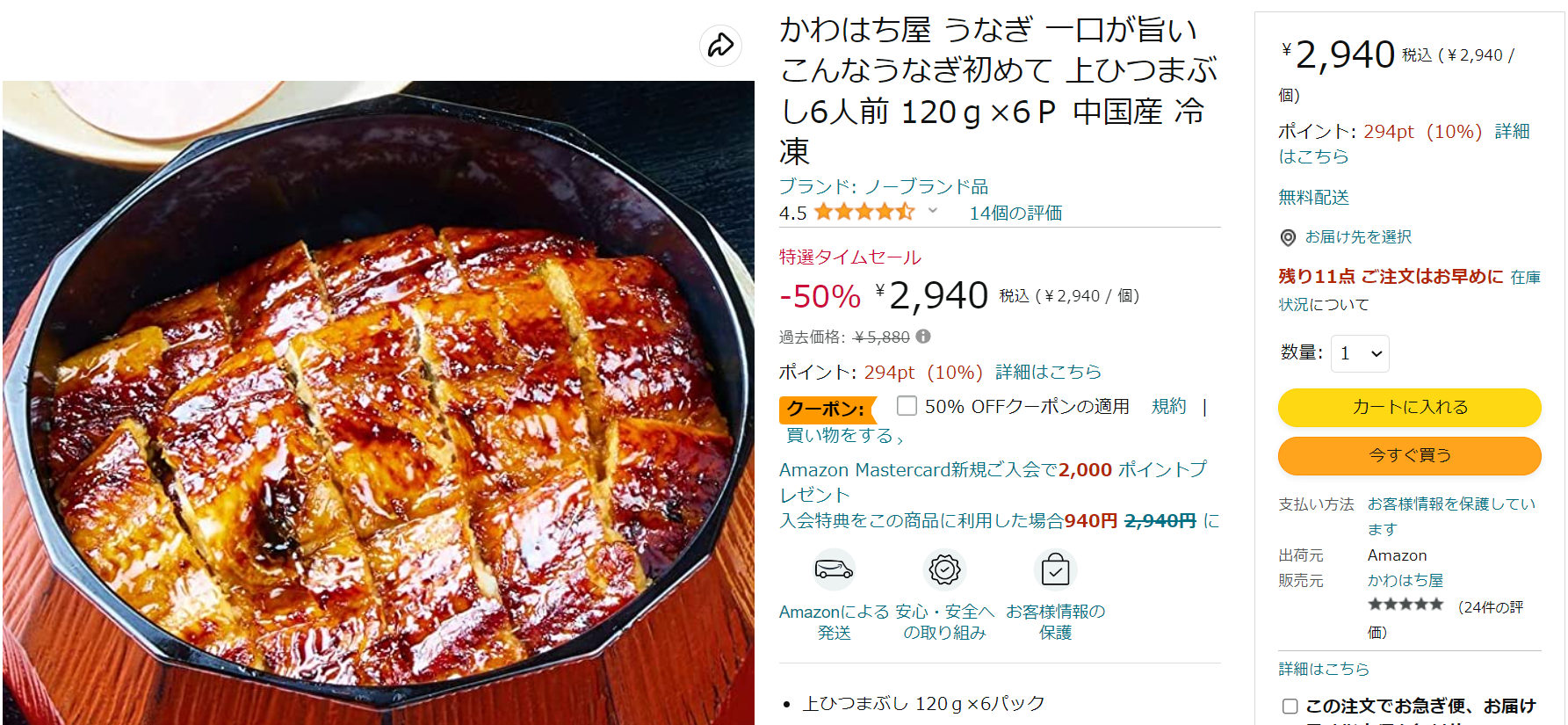Image resolution: width=1568 pixels, height=725 pixels.
Task: Click the safety and security badge icon
Action: (x=945, y=569)
